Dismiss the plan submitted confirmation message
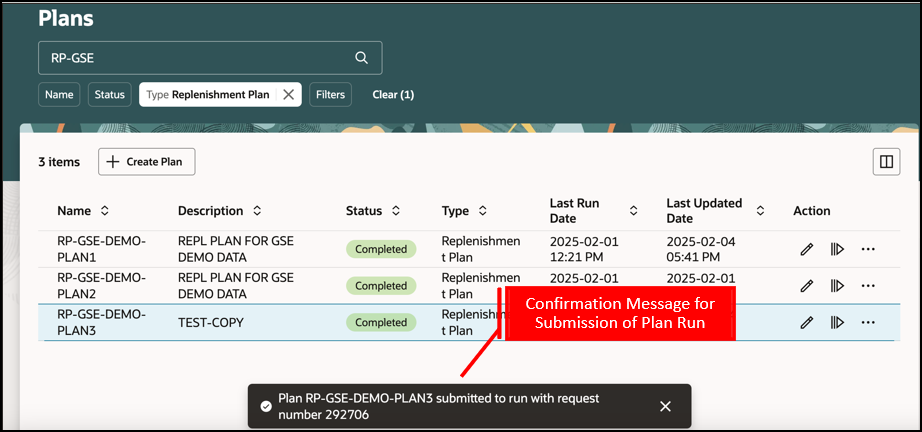This screenshot has height=432, width=922. pyautogui.click(x=665, y=406)
